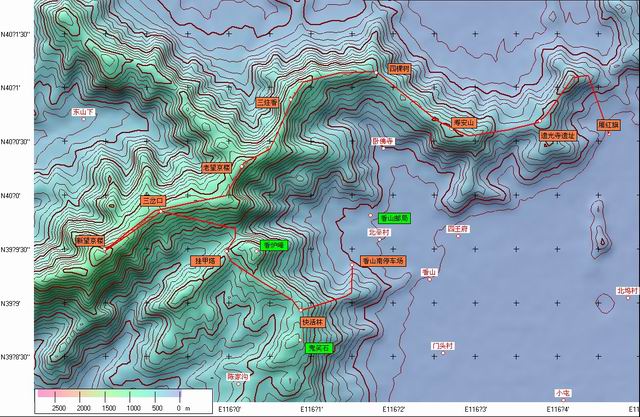Select the 东山下 village label
Viewport: 640px width, 417px height.
(82, 113)
